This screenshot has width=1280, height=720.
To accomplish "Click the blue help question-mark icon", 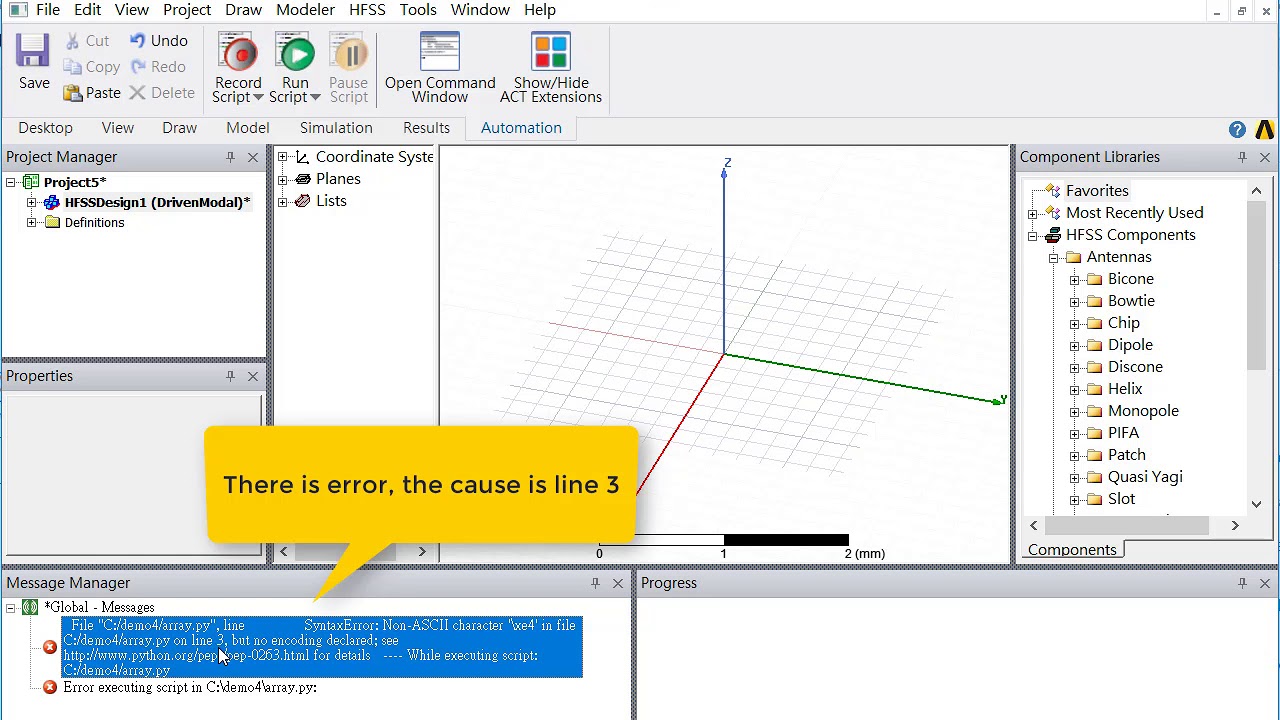I will point(1237,130).
